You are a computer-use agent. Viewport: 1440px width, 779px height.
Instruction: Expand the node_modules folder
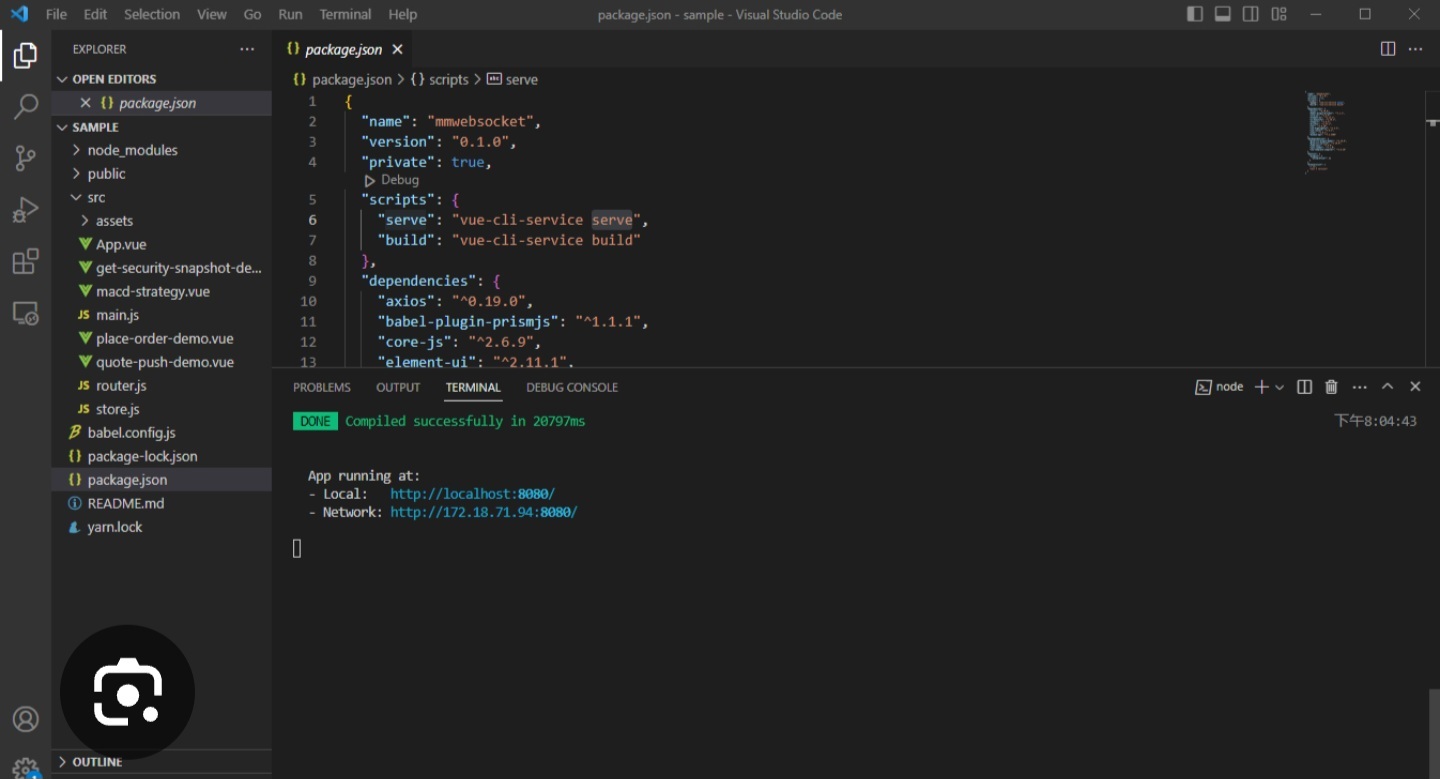(161, 150)
